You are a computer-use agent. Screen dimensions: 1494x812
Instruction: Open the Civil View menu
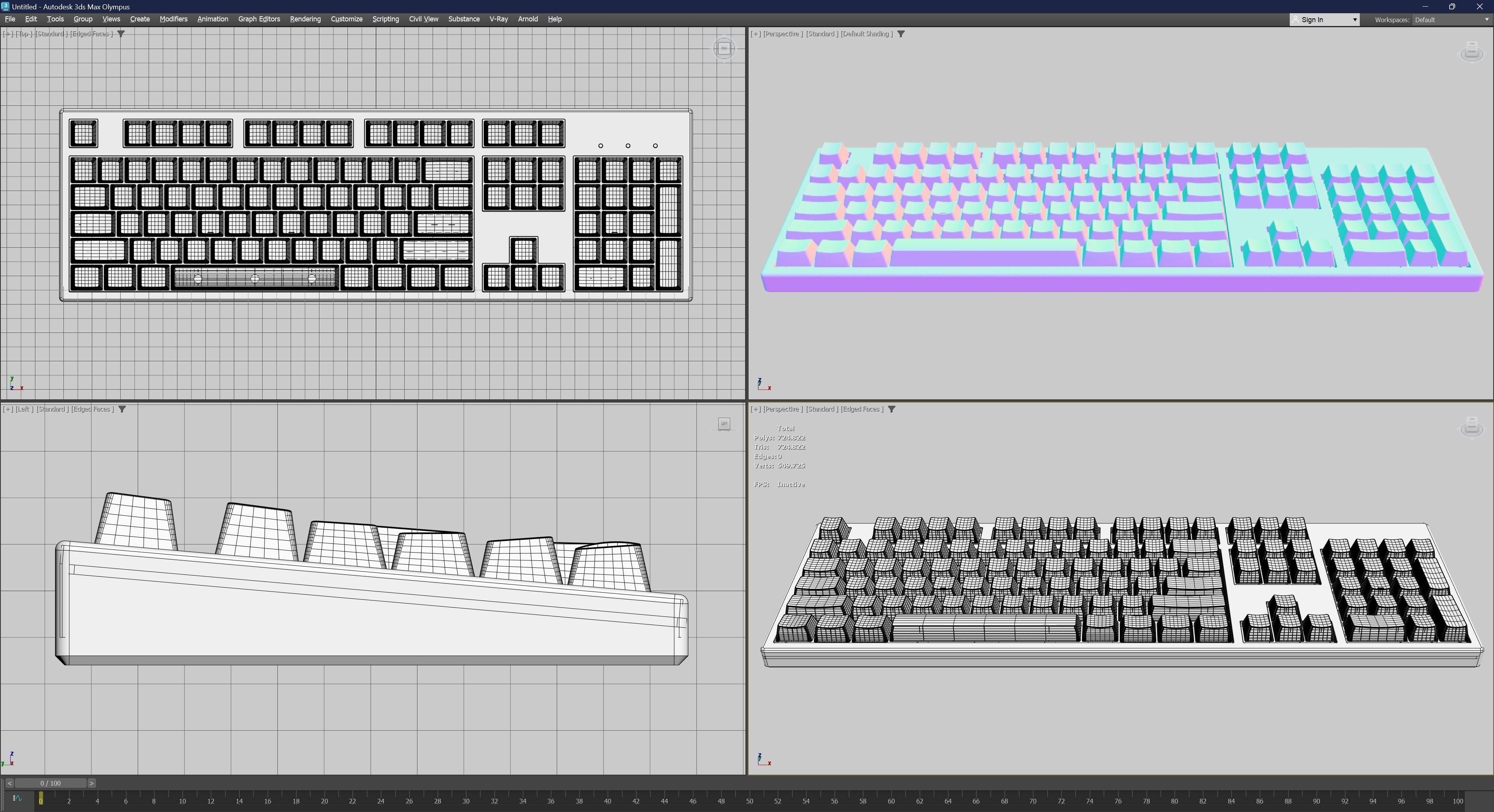click(x=423, y=19)
